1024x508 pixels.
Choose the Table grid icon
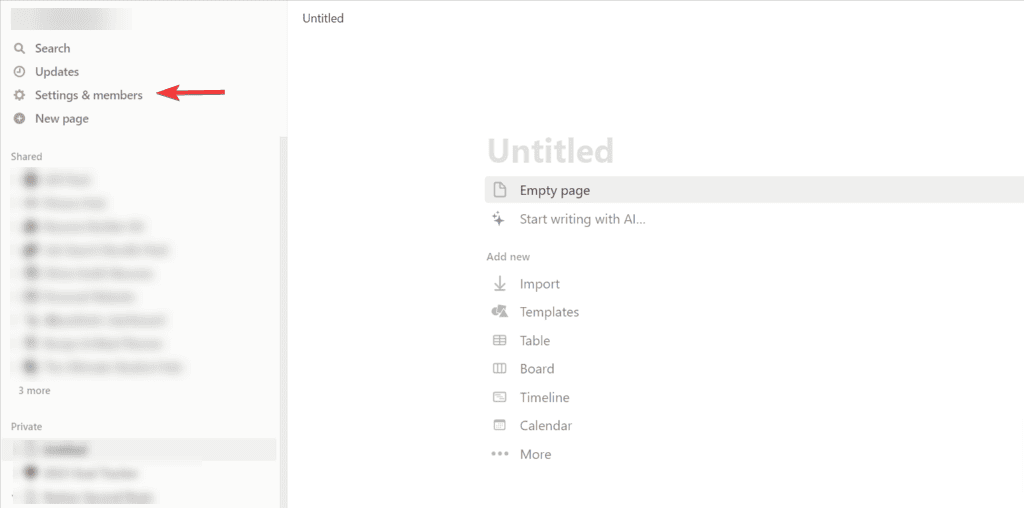pyautogui.click(x=500, y=341)
